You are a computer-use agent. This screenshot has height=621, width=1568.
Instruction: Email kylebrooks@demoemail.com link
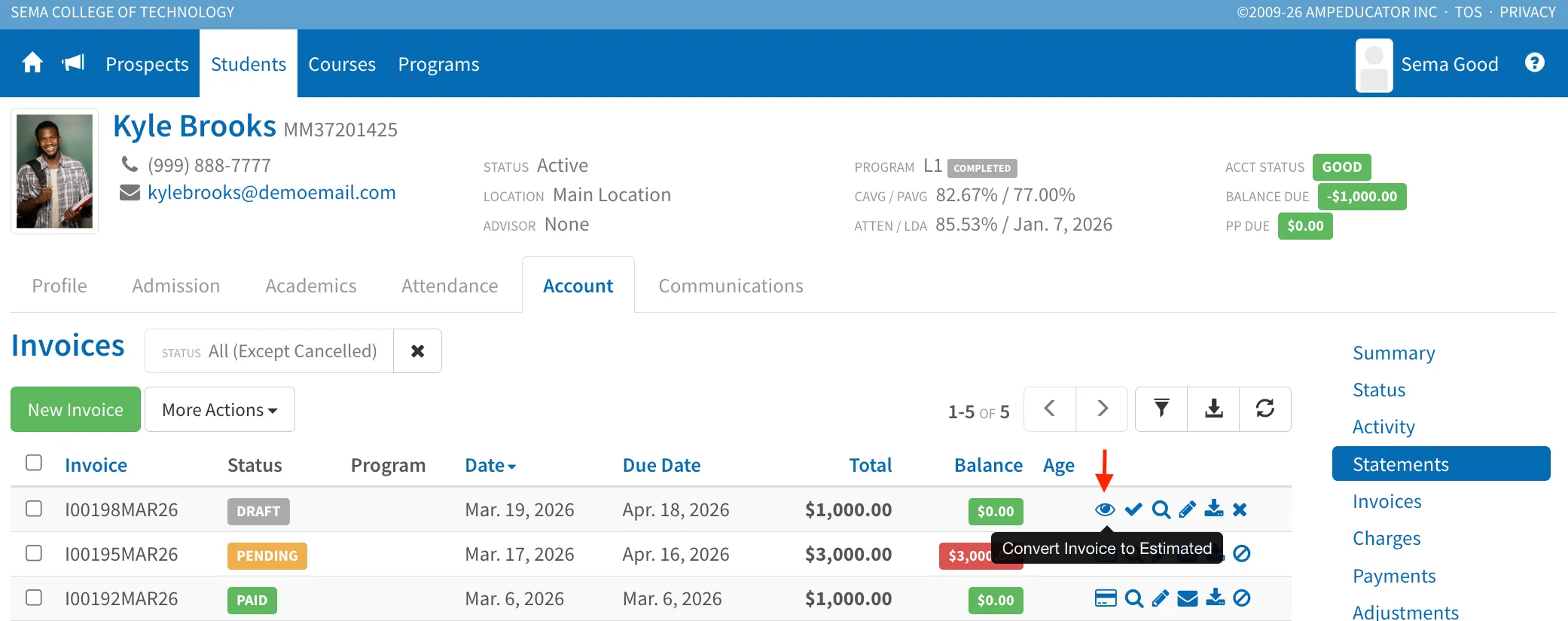[x=272, y=192]
